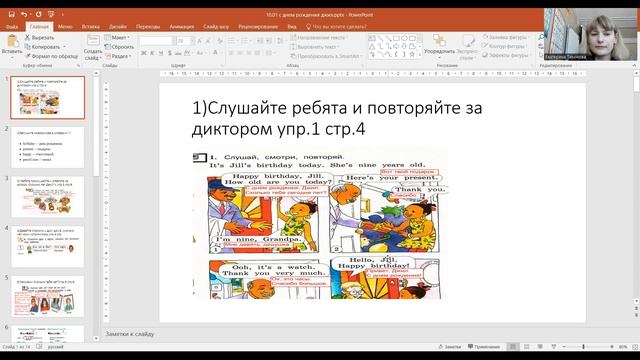Select slide 5 thumbnail in panel

pos(48,296)
